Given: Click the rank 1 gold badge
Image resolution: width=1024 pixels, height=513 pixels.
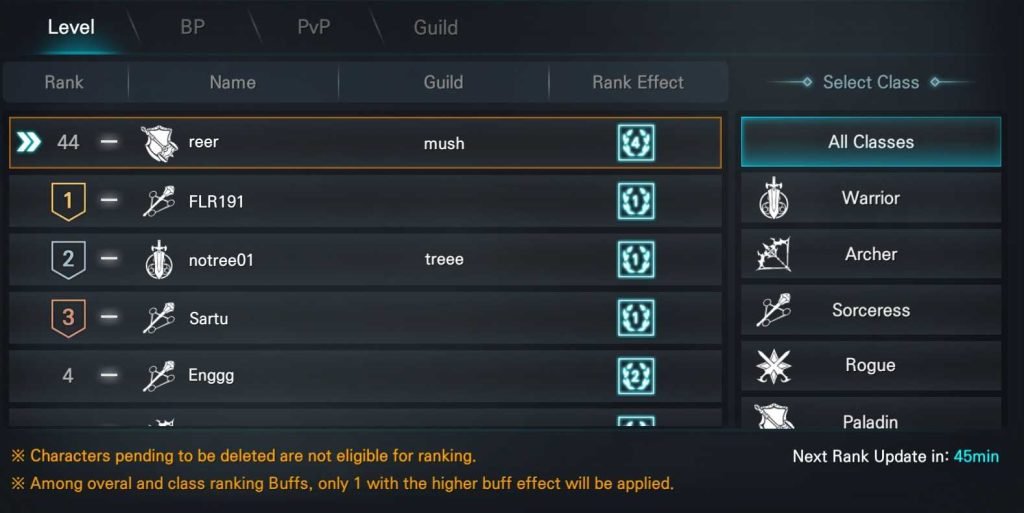Looking at the screenshot, I should 68,201.
